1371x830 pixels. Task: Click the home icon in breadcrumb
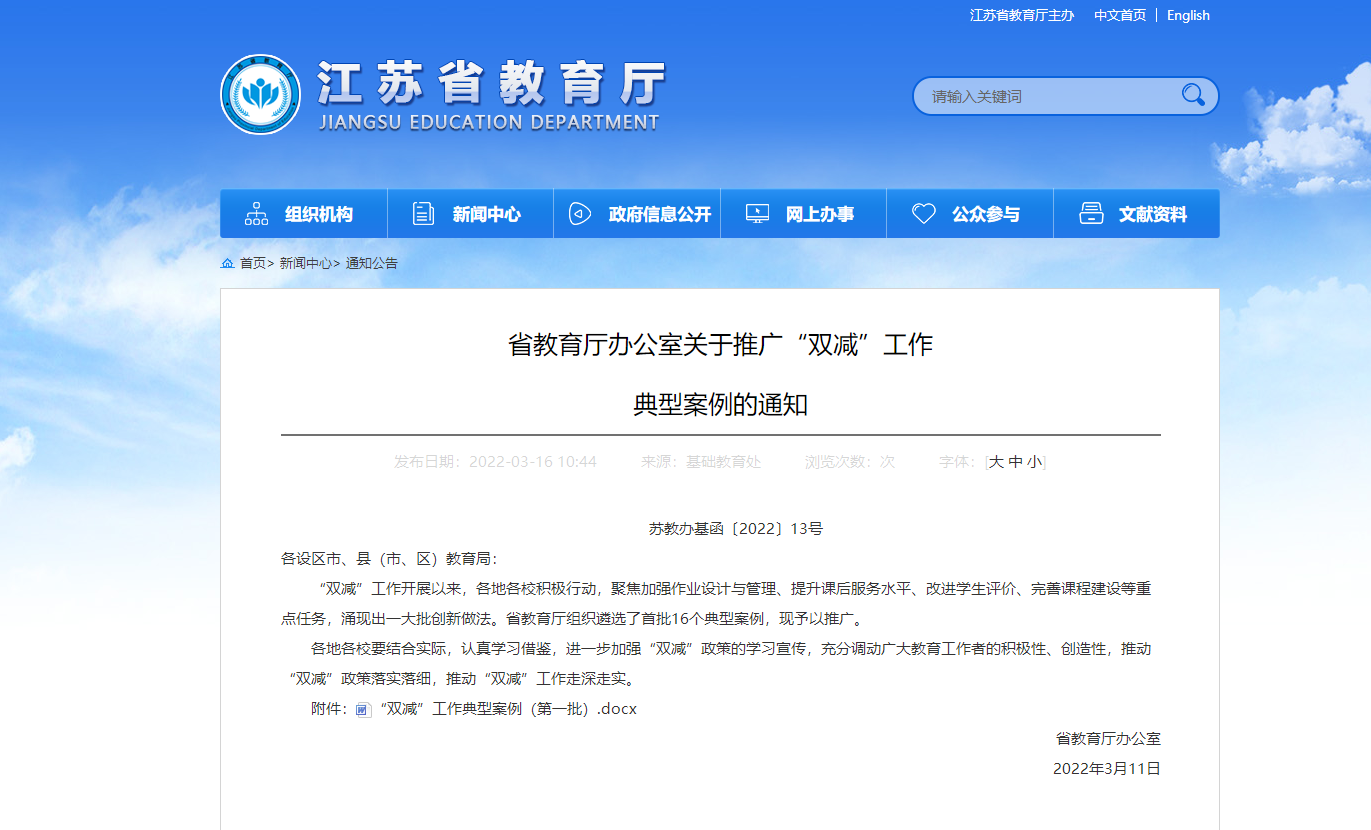point(228,263)
